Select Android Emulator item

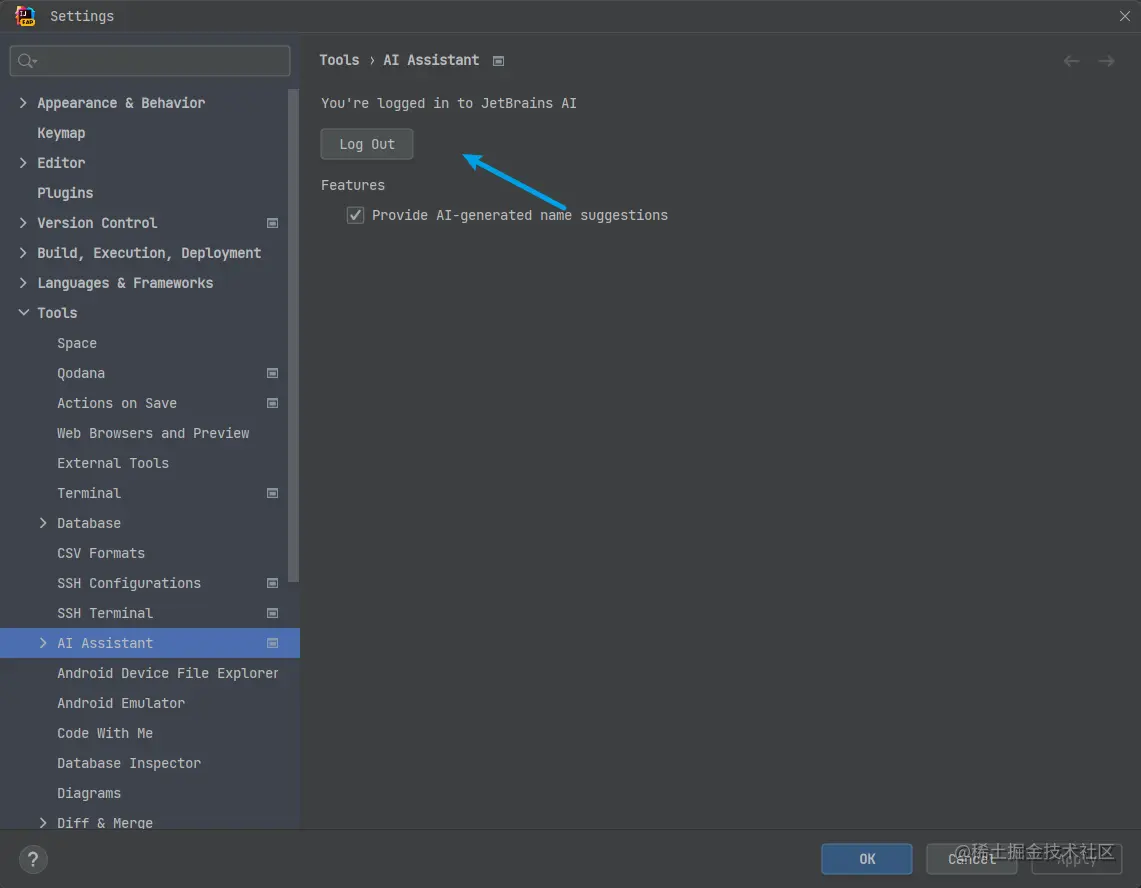coord(121,703)
